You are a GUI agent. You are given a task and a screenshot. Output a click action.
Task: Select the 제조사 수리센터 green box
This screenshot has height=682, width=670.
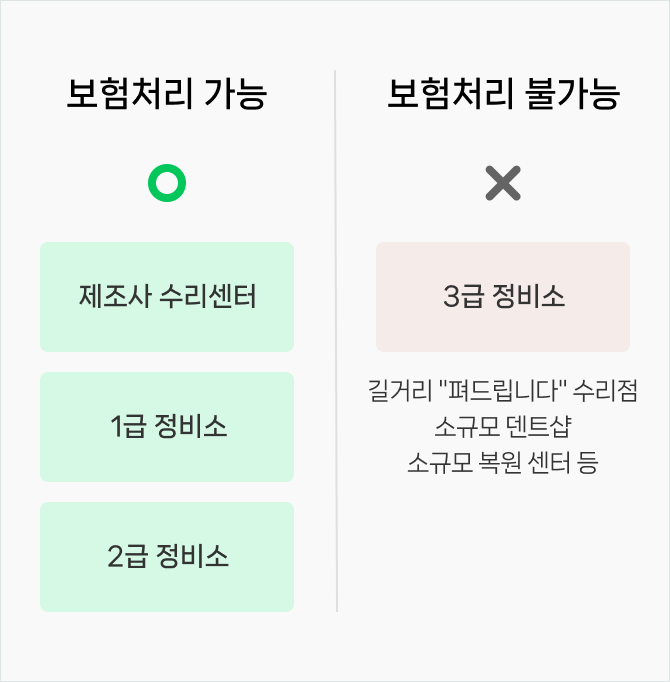[x=167, y=297]
